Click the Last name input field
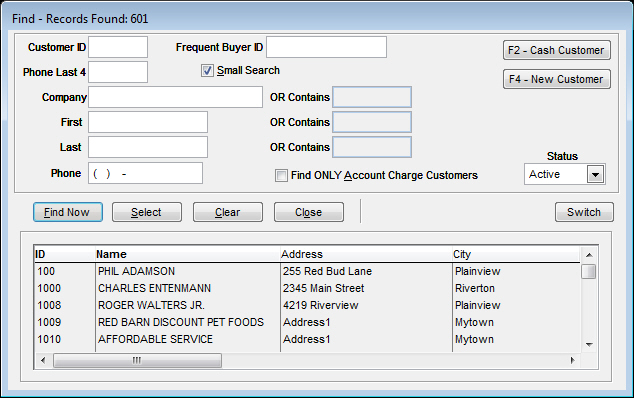 [x=148, y=147]
